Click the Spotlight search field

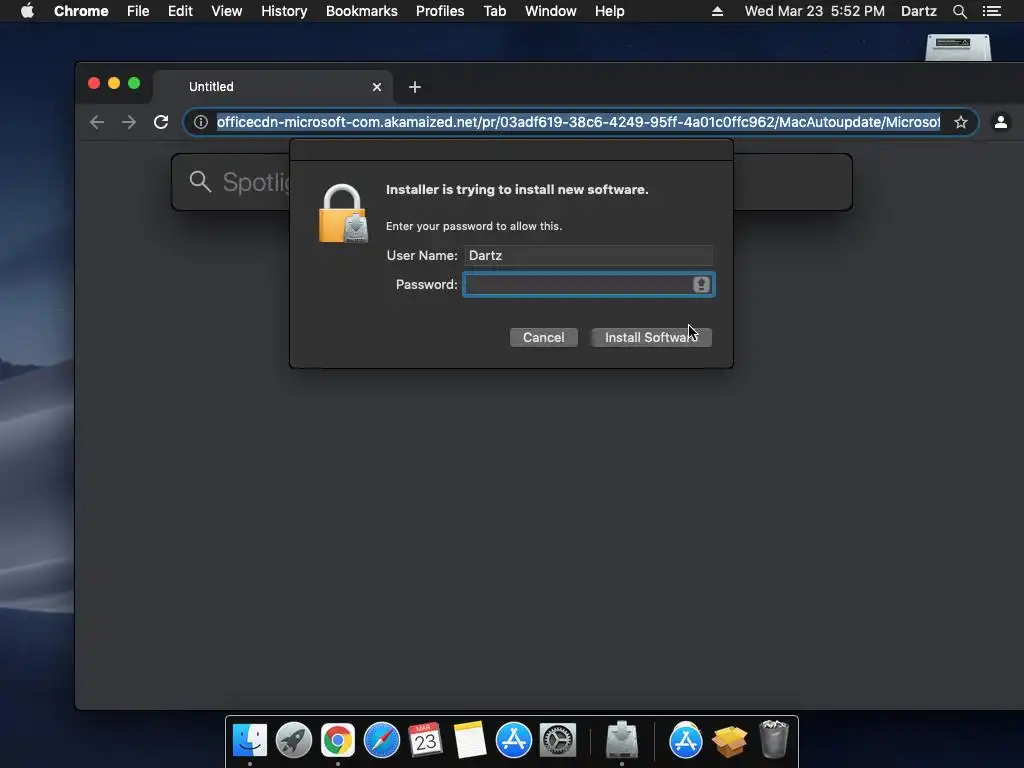point(511,182)
